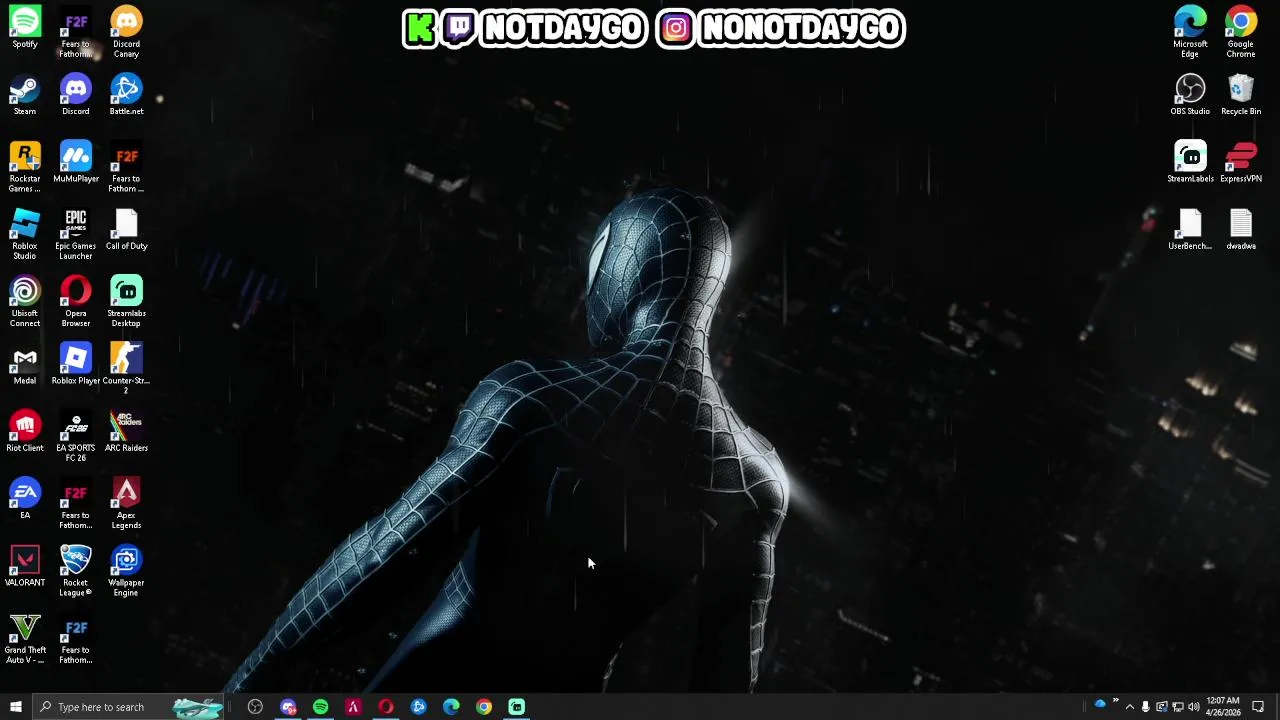Open OneDrive cloud icon in tray
This screenshot has height=720, width=1280.
click(x=1100, y=705)
